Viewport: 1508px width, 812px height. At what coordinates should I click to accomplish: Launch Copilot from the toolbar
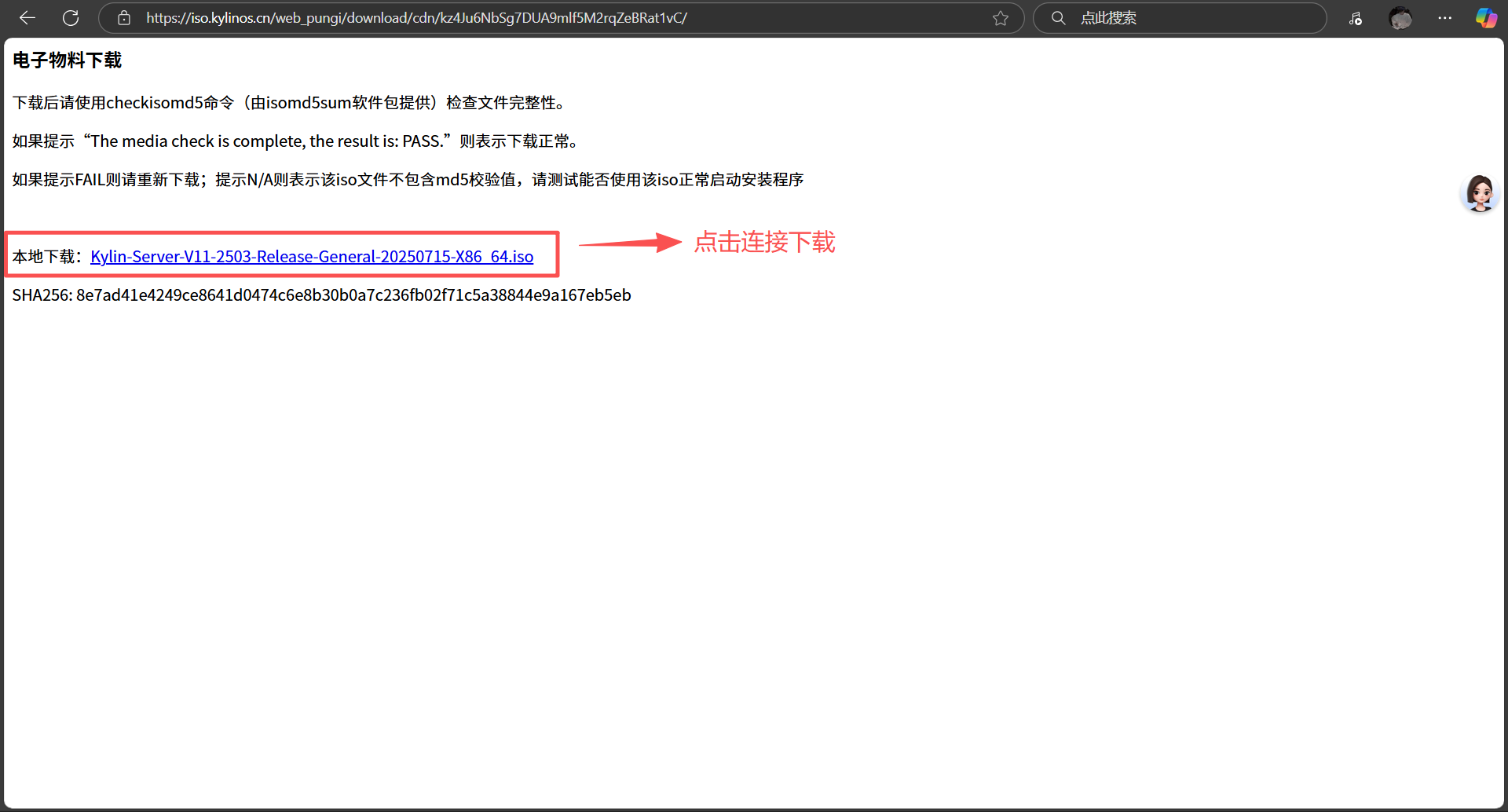(x=1486, y=17)
